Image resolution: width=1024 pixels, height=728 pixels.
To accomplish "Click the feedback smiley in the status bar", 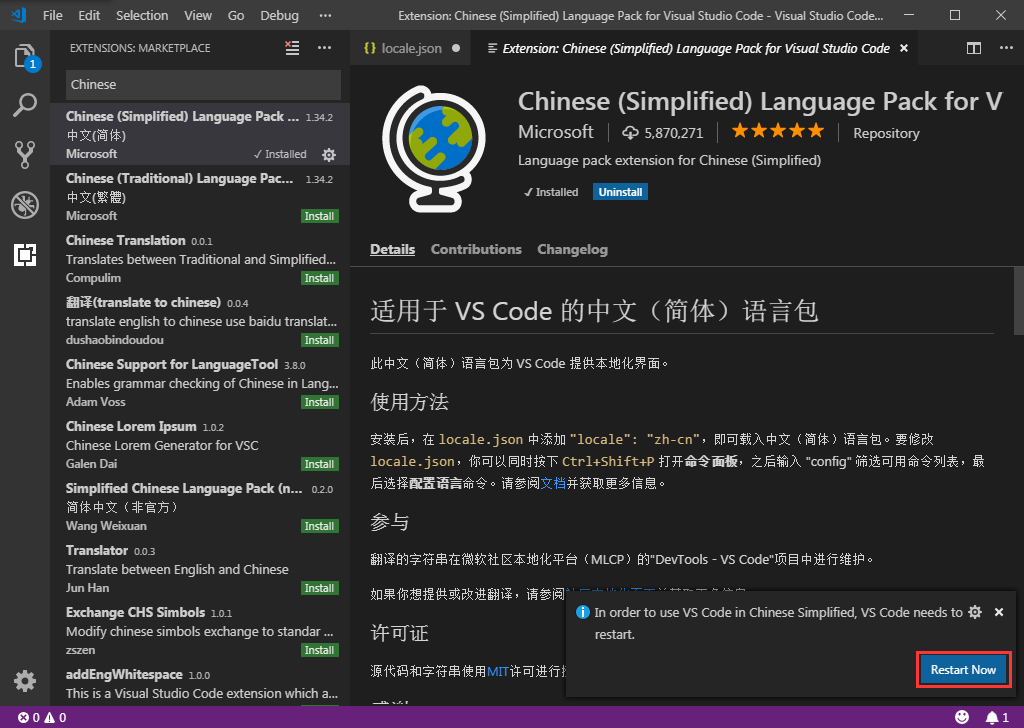I will click(962, 717).
